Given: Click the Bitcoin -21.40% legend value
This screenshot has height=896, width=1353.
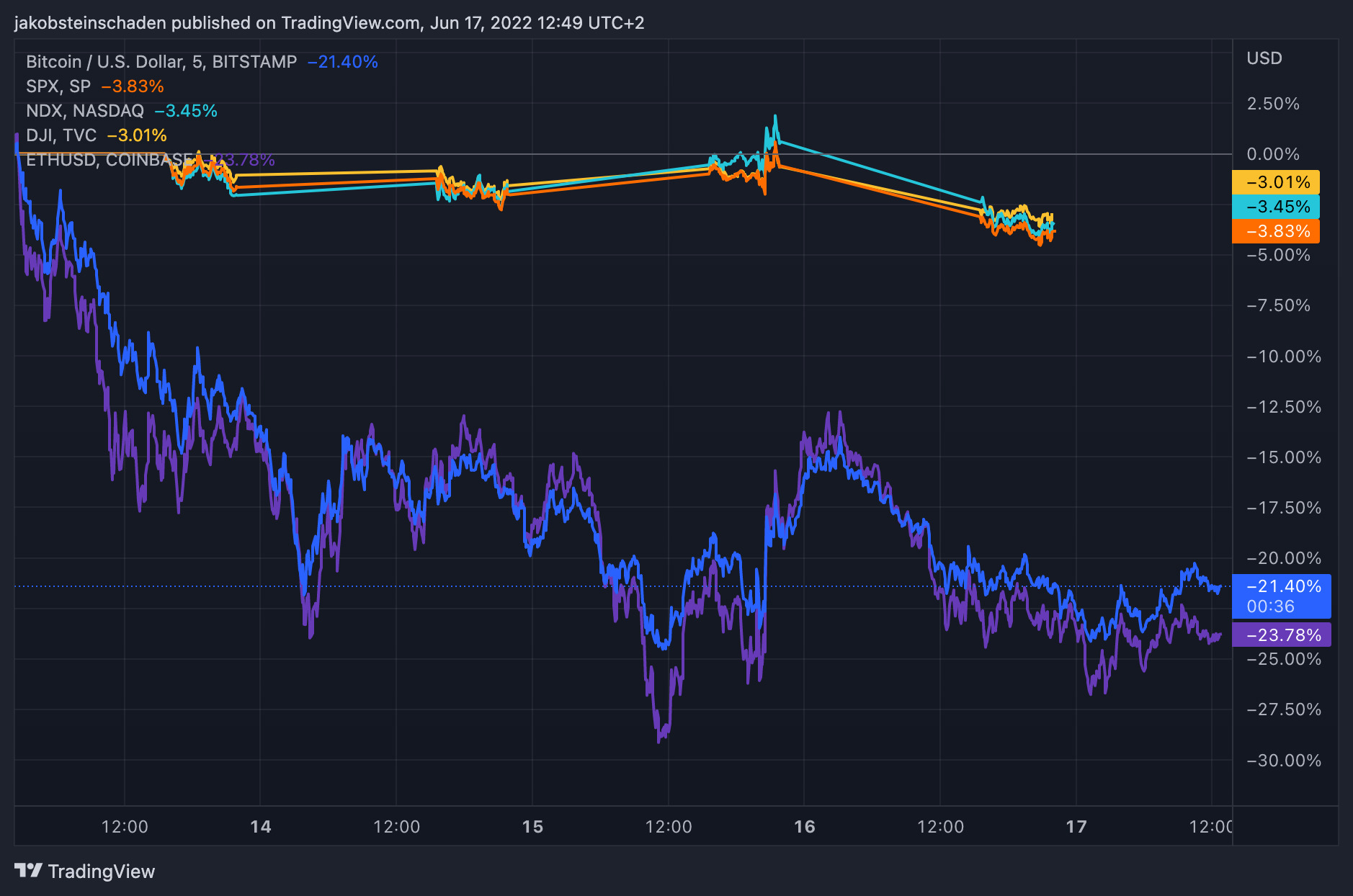Looking at the screenshot, I should (343, 62).
